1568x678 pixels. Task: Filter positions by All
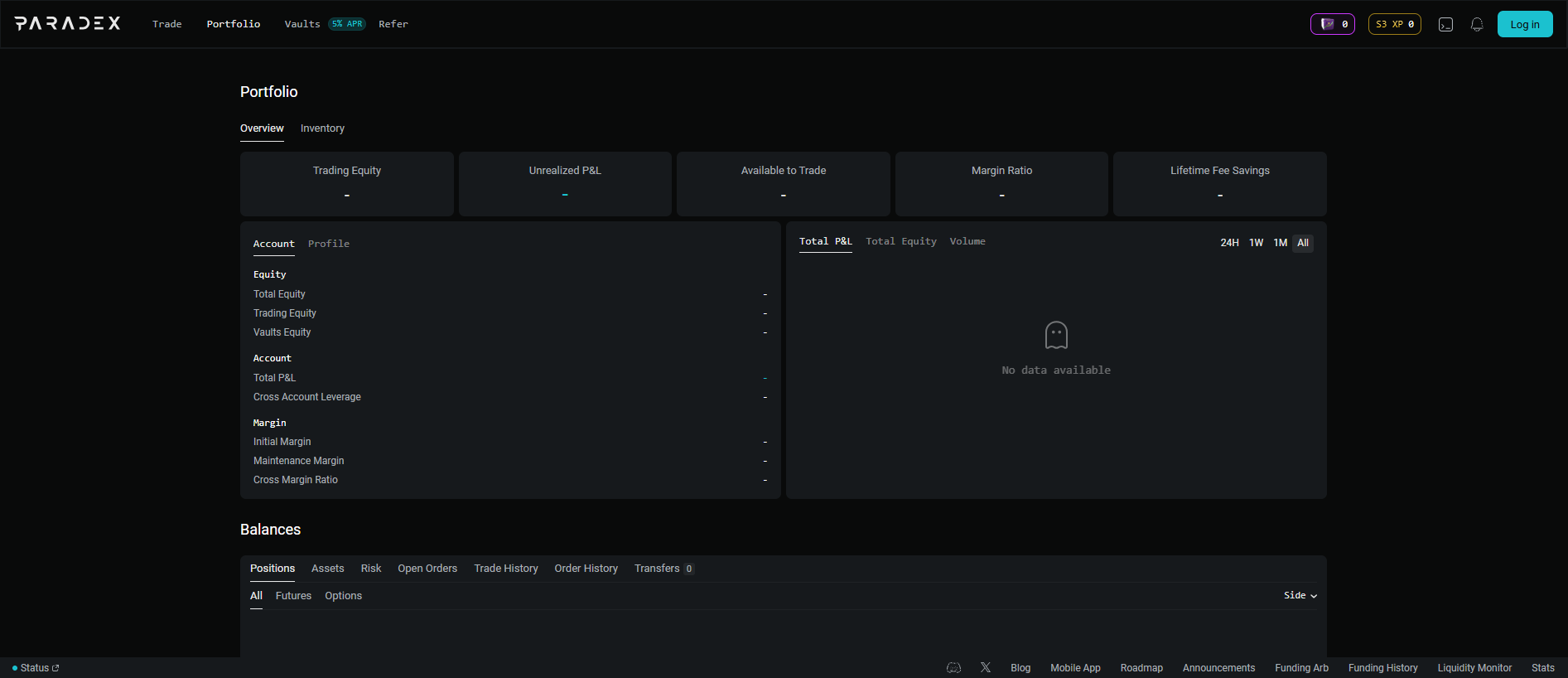coord(257,596)
